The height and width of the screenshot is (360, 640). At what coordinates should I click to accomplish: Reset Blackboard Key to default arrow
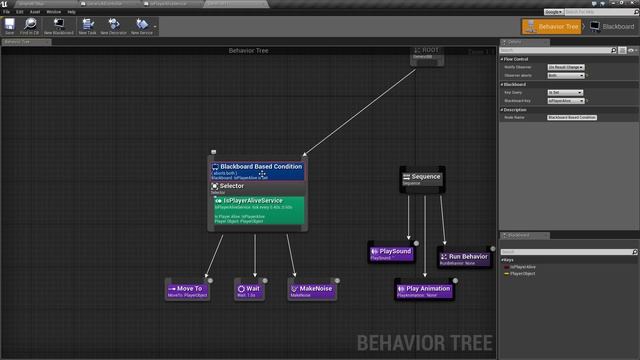pyautogui.click(x=587, y=101)
